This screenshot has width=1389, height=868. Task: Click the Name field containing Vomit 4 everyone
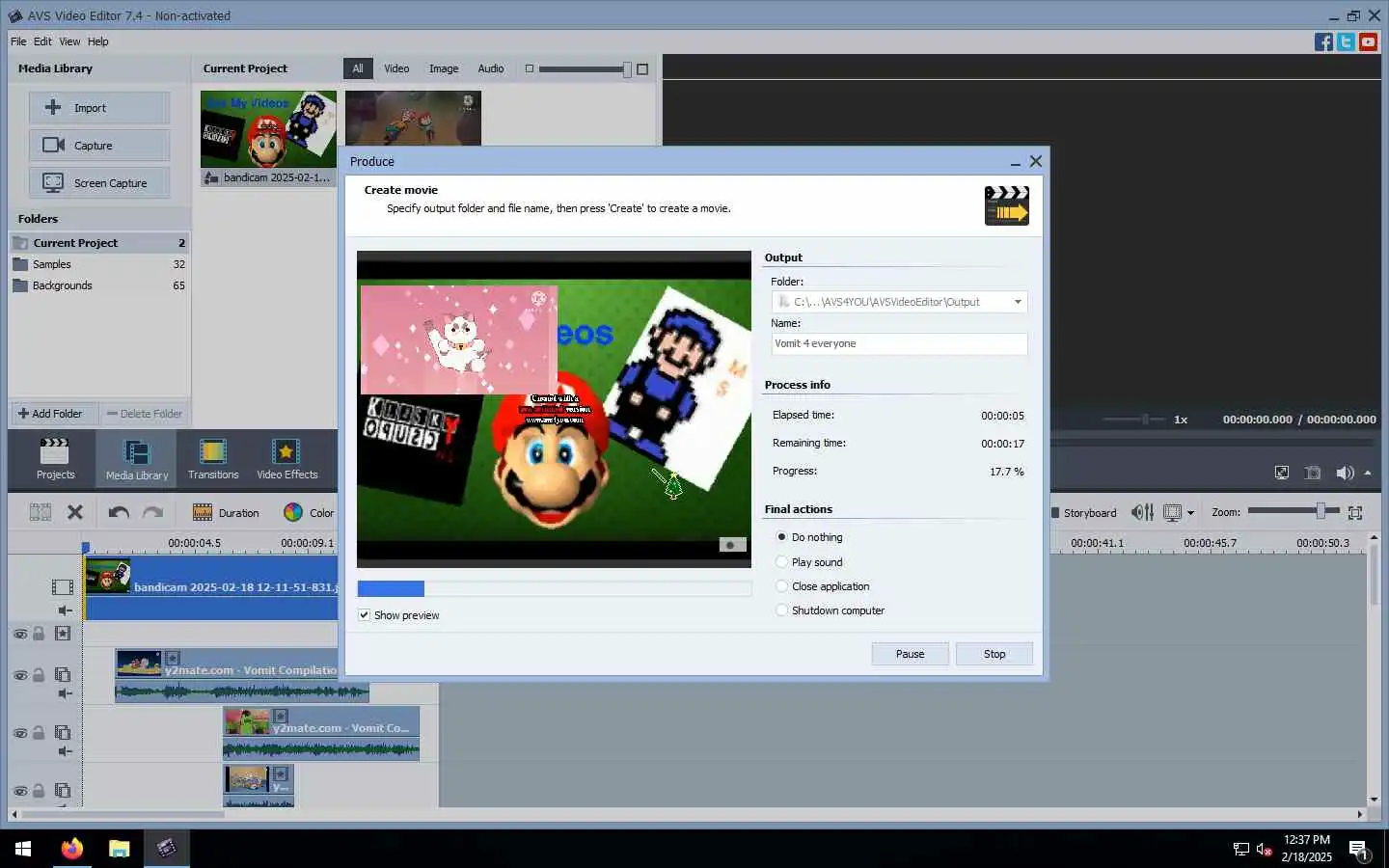point(899,343)
